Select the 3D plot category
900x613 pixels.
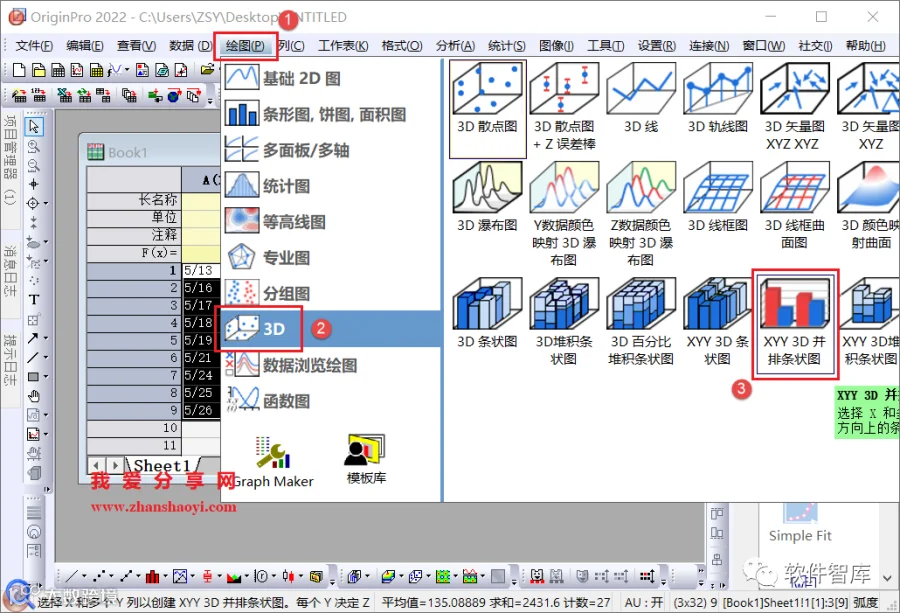pyautogui.click(x=331, y=329)
